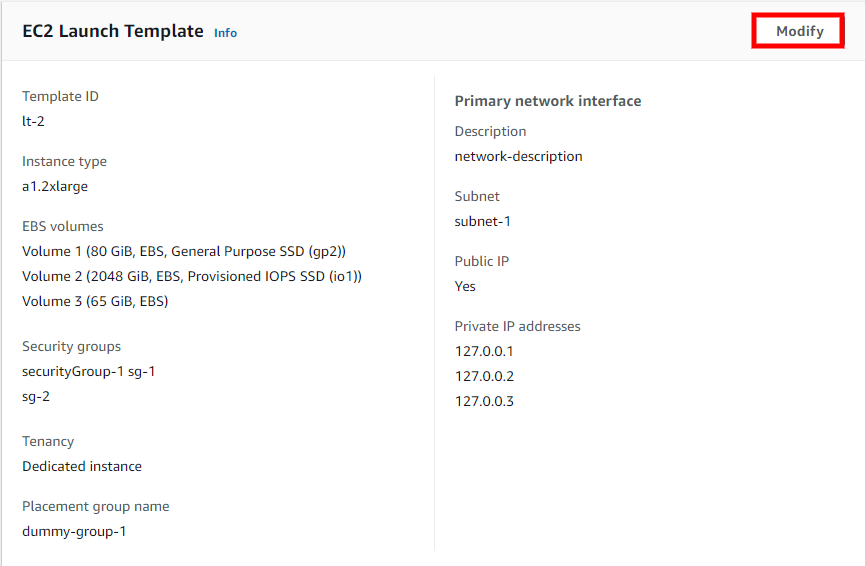Open the Info link beside EC2 Launch Template
The image size is (865, 566).
225,33
